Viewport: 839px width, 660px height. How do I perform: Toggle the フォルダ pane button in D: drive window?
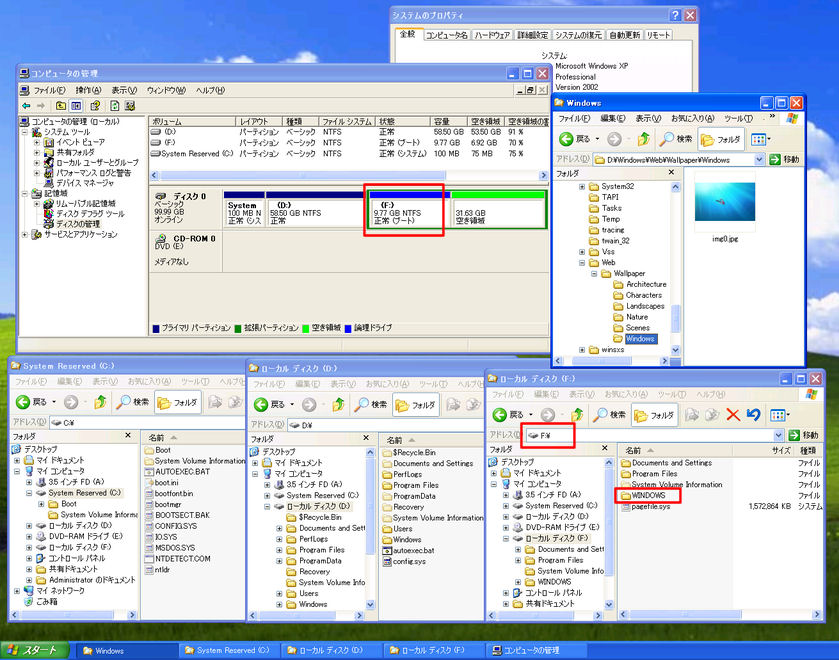[416, 405]
